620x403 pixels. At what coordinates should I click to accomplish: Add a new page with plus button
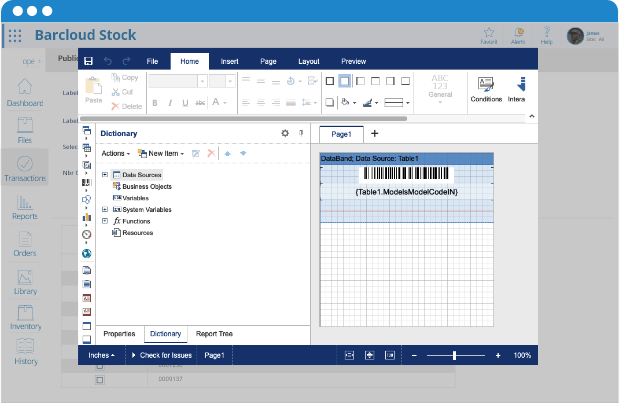(x=374, y=134)
